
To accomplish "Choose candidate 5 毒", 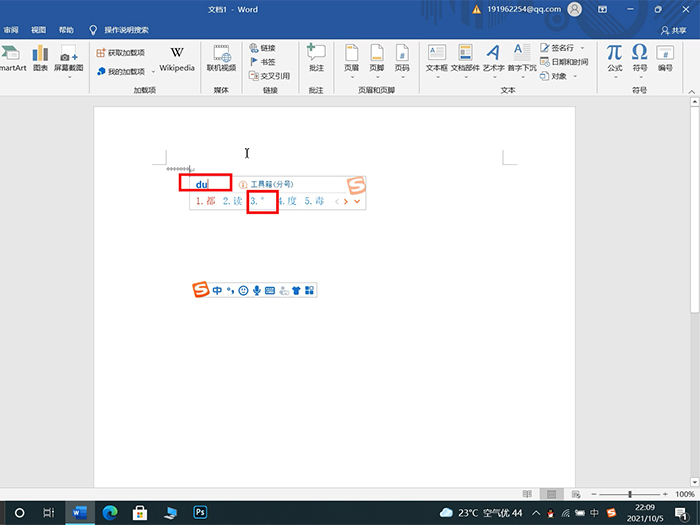I will point(314,201).
